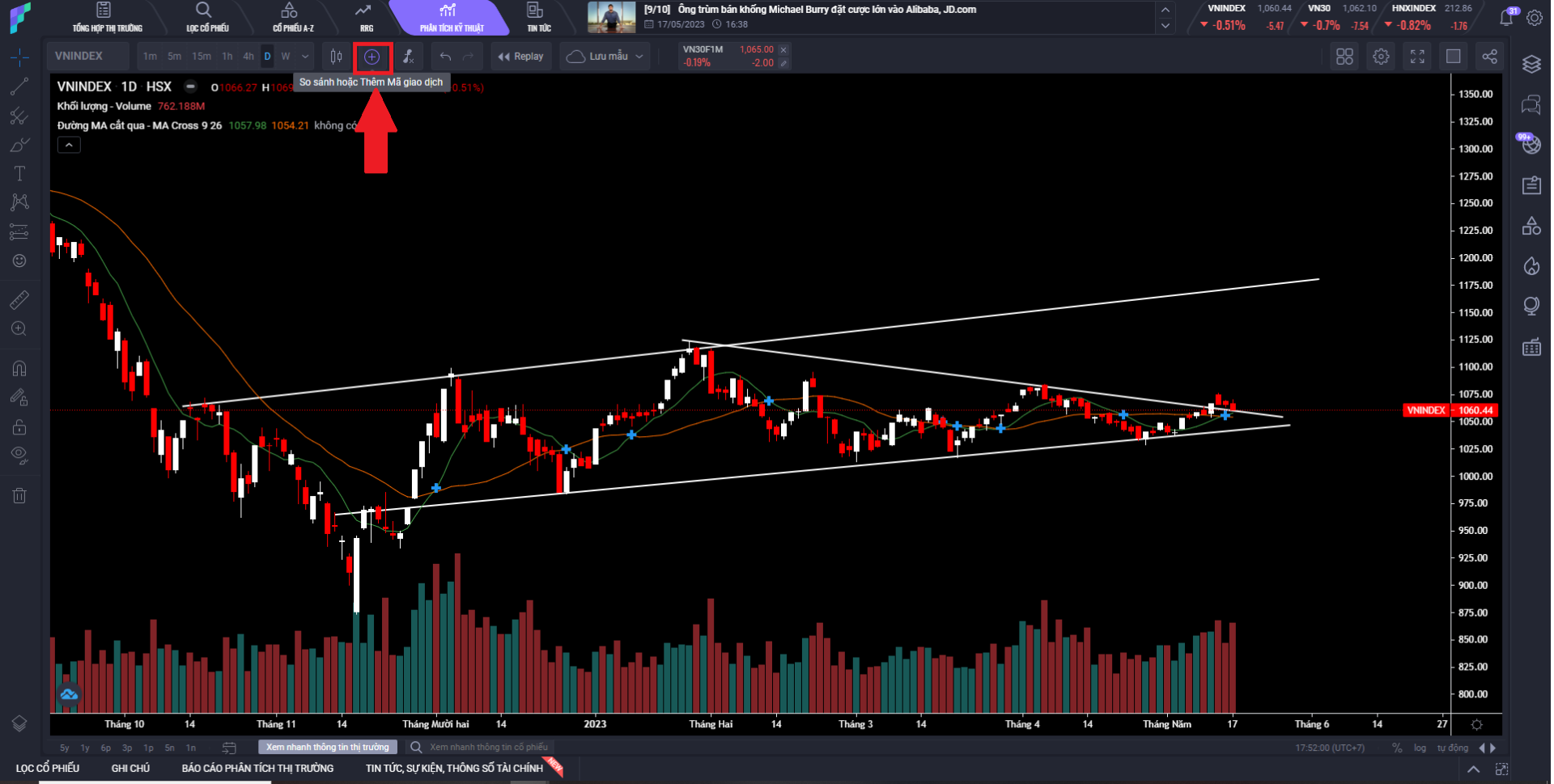Share the chart using share icon

click(x=1489, y=57)
